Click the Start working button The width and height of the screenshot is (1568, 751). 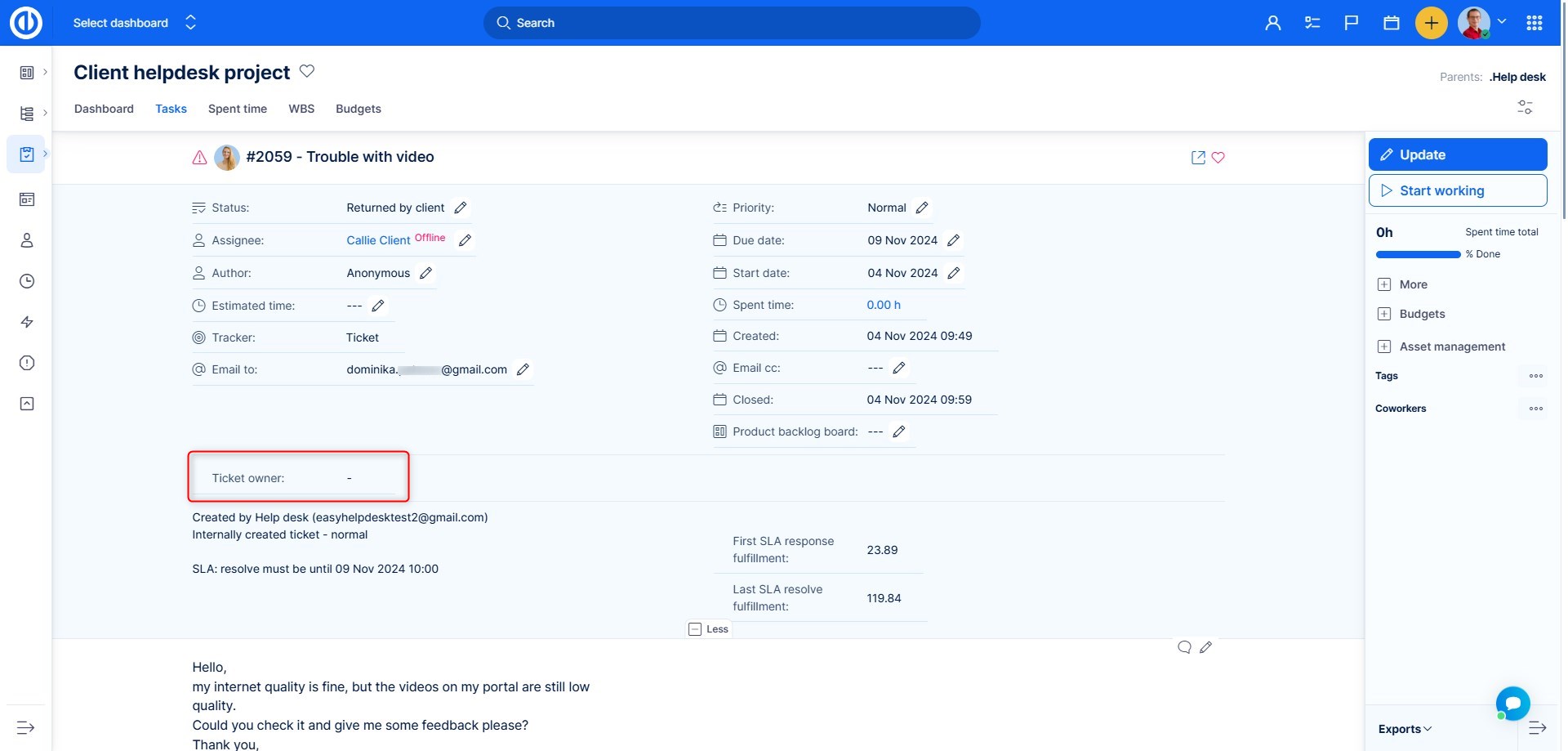tap(1457, 190)
